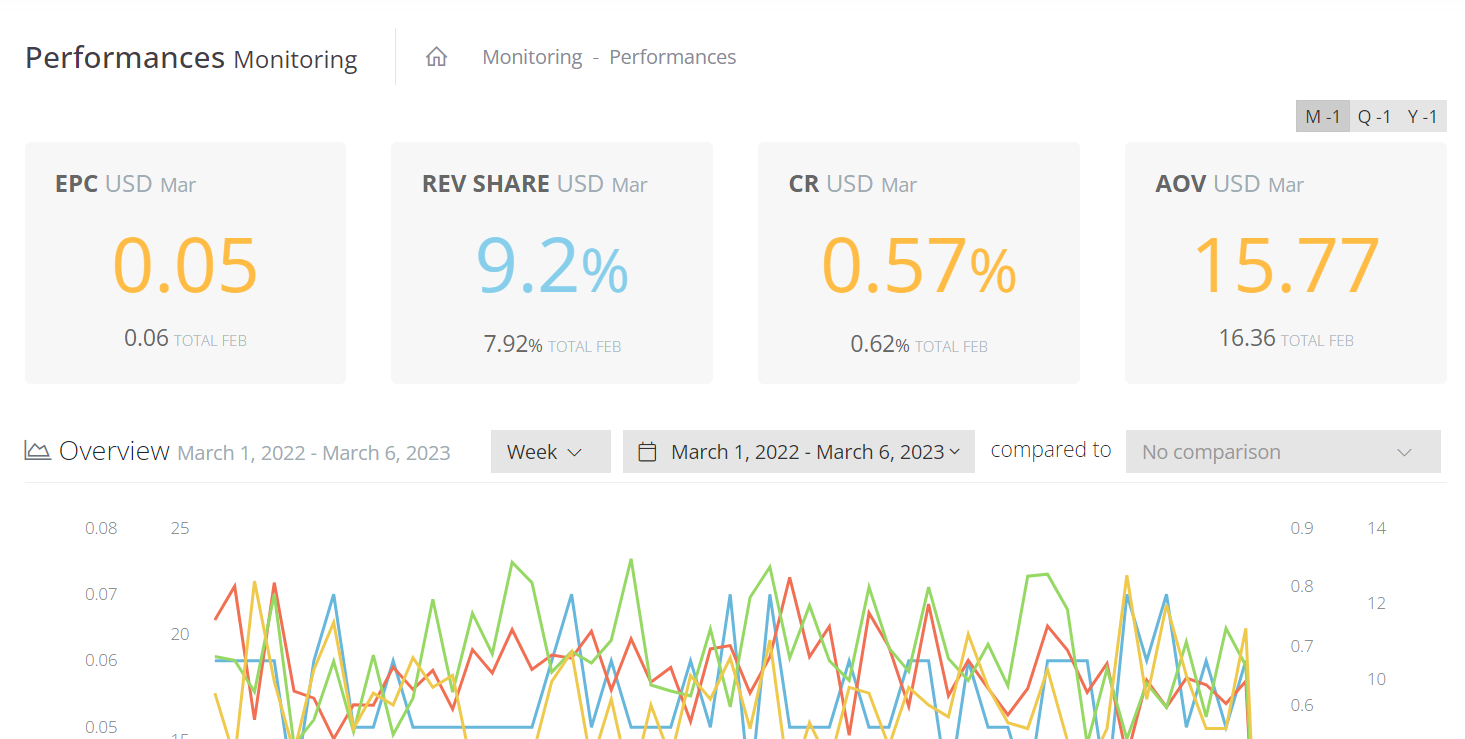Image resolution: width=1465 pixels, height=739 pixels.
Task: Open the Week interval dropdown
Action: coord(551,452)
